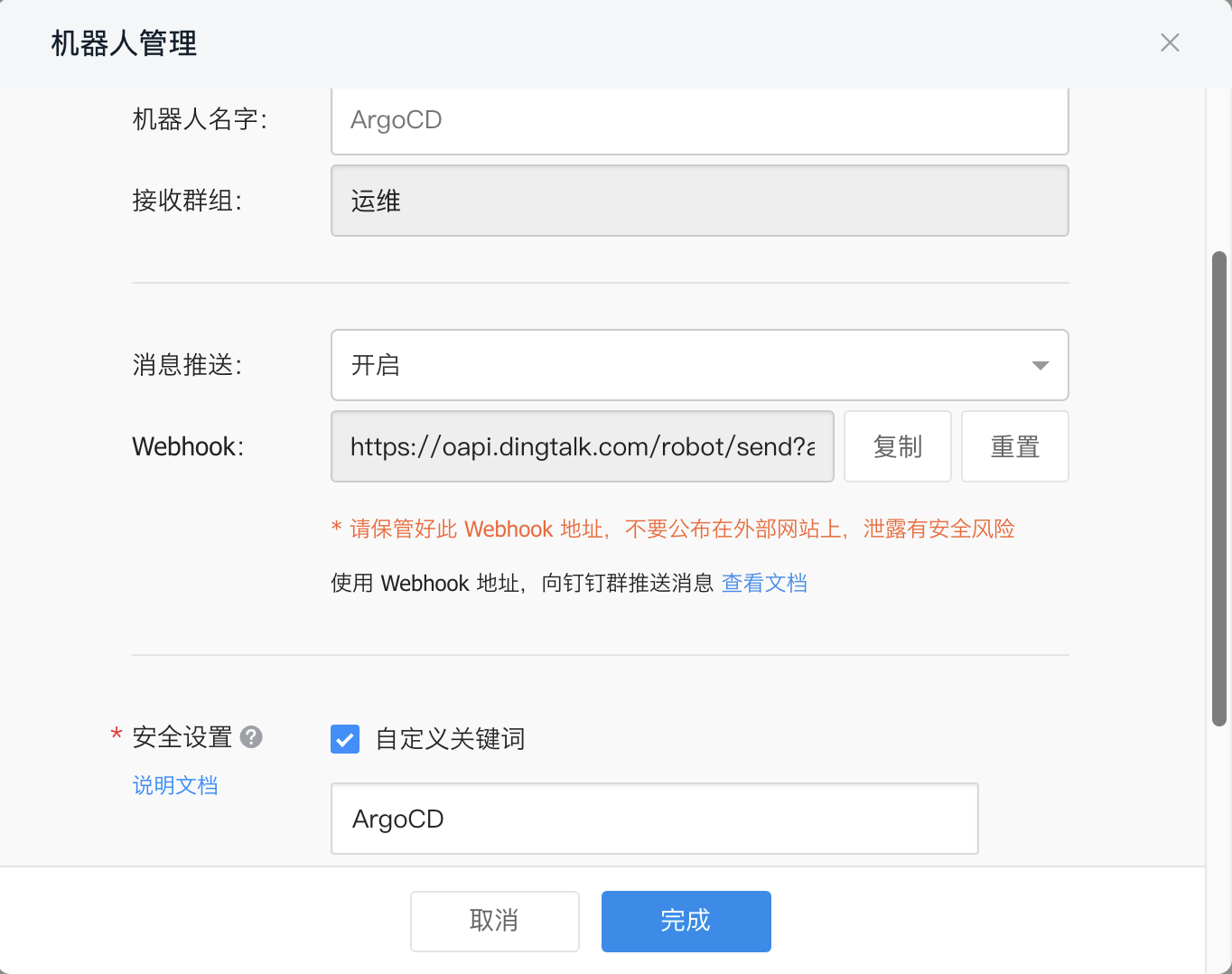The width and height of the screenshot is (1232, 974).
Task: Close the 机器人管理 dialog
Action: [x=1170, y=42]
